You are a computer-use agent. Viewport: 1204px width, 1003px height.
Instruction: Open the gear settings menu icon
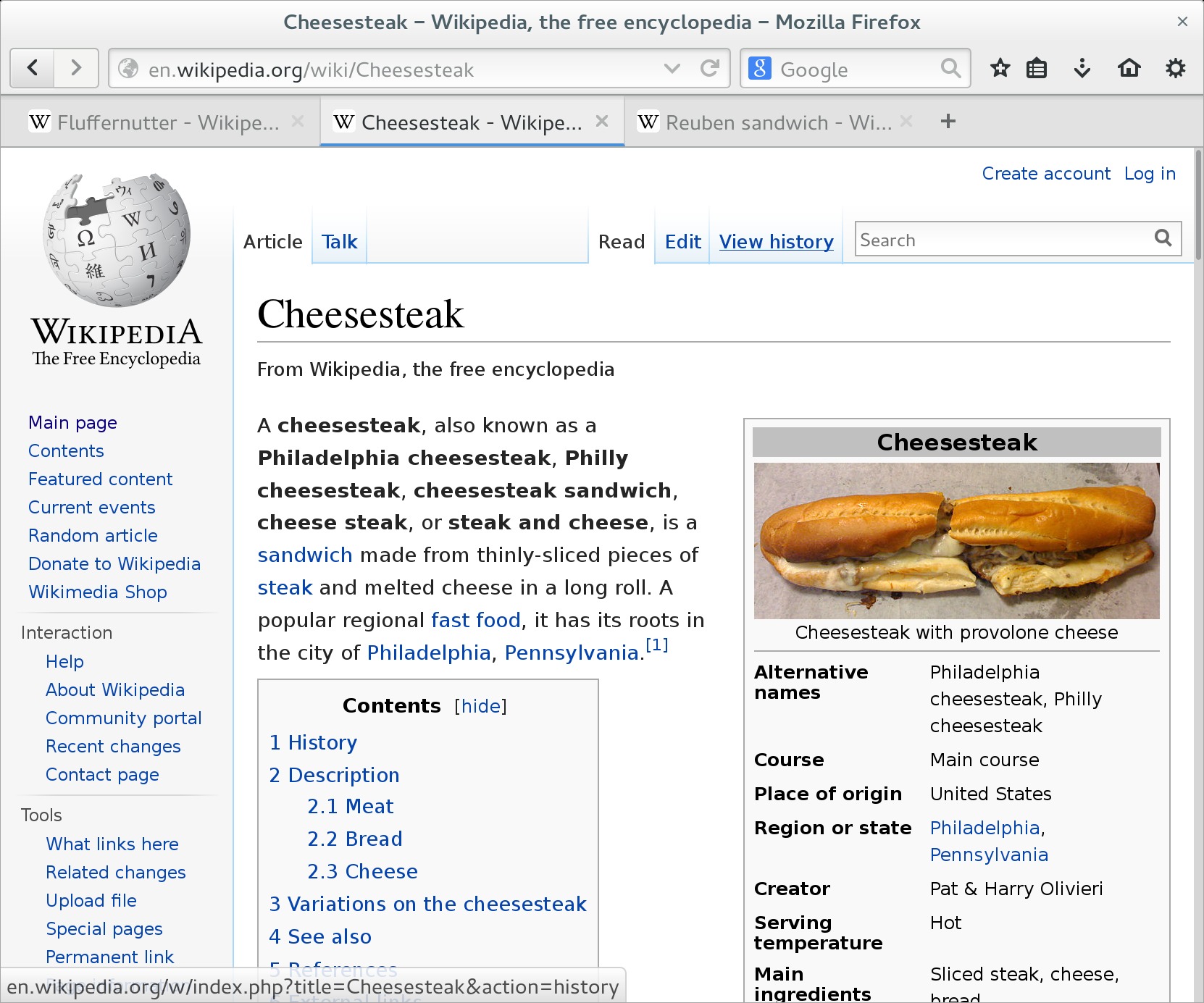(x=1175, y=69)
